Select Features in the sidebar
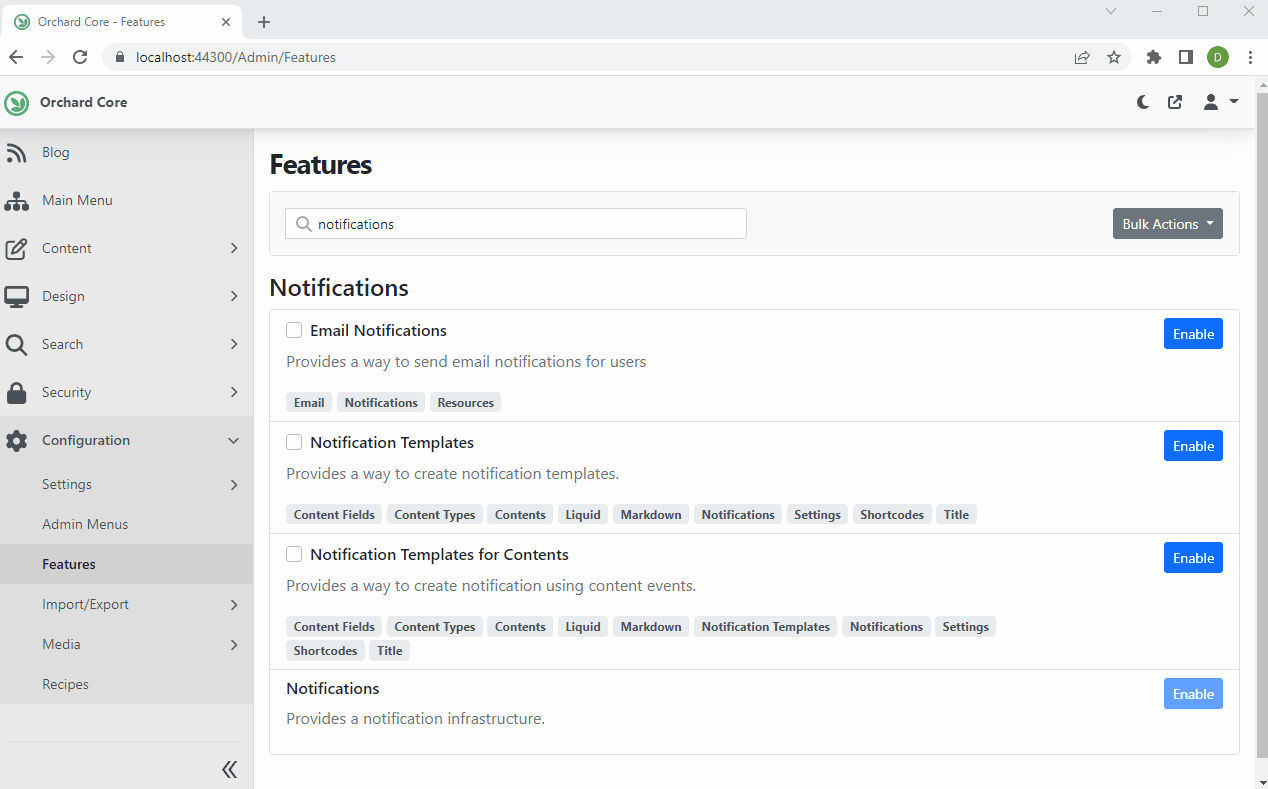This screenshot has width=1268, height=789. coord(126,564)
